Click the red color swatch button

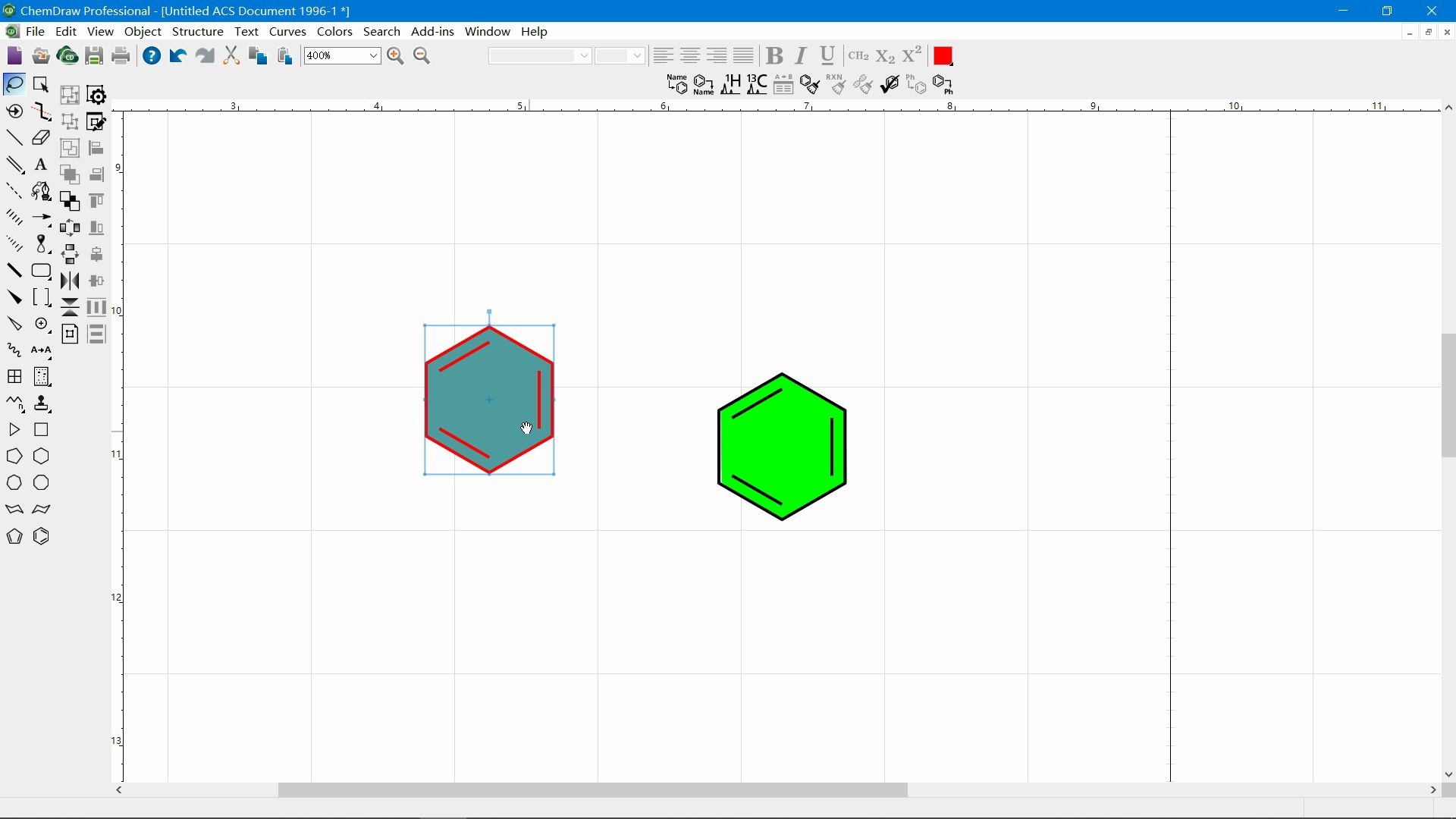coord(943,56)
